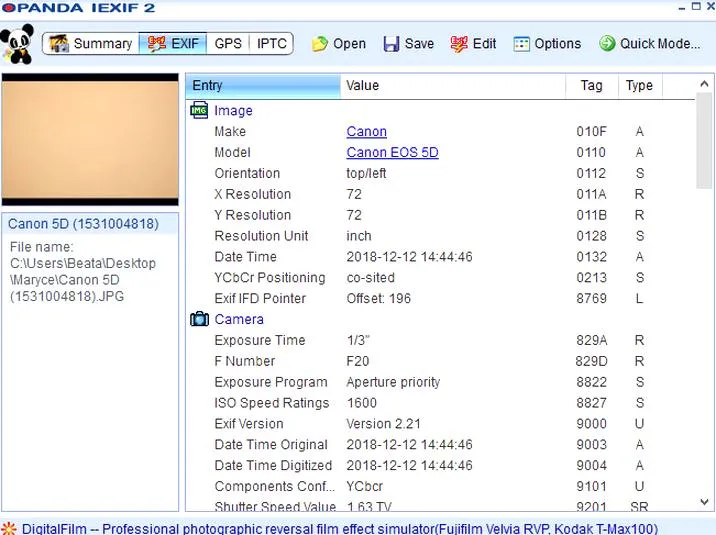Viewport: 716px width, 535px height.
Task: Click the Save floppy disk icon
Action: point(391,44)
